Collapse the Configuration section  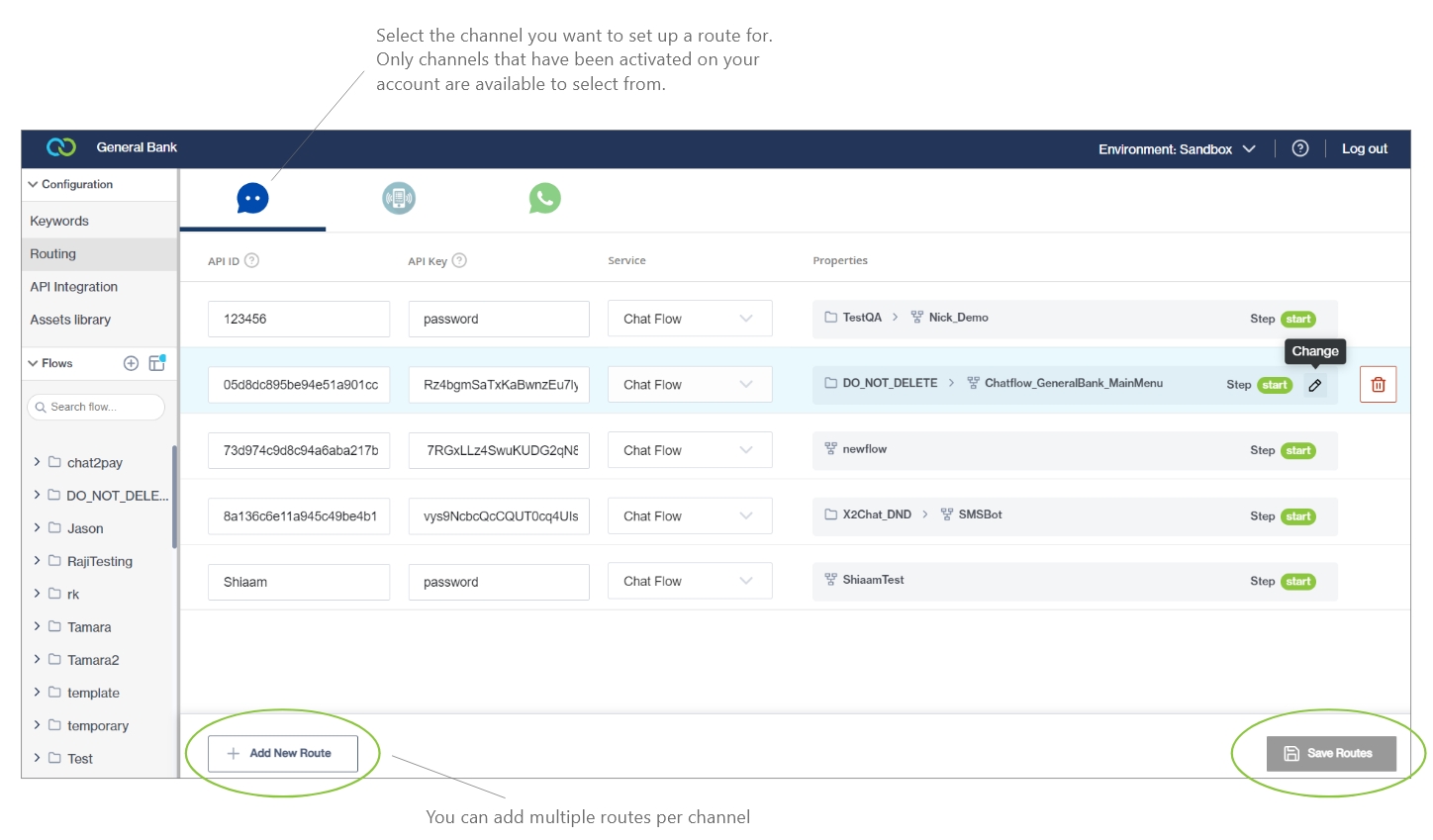[x=33, y=184]
